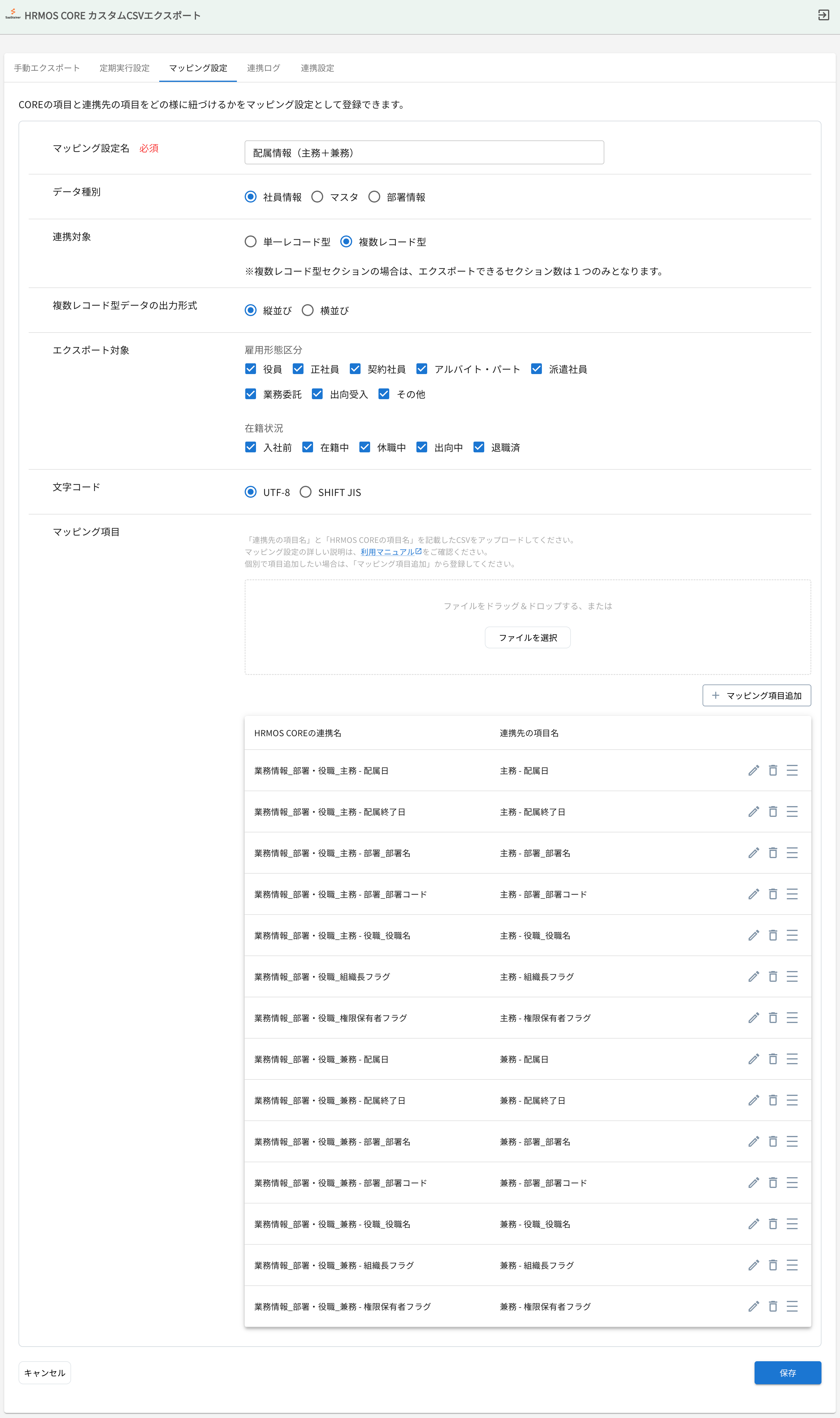Select the SHIFT JIS character code option

point(306,492)
